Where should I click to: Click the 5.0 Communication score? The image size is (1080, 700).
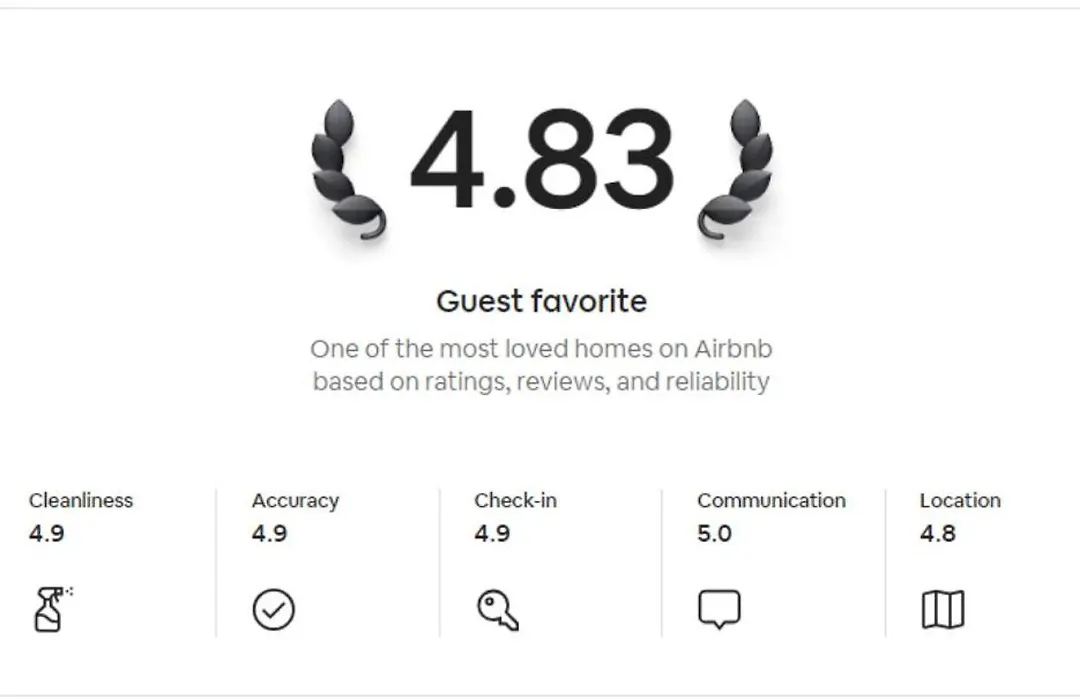click(714, 533)
